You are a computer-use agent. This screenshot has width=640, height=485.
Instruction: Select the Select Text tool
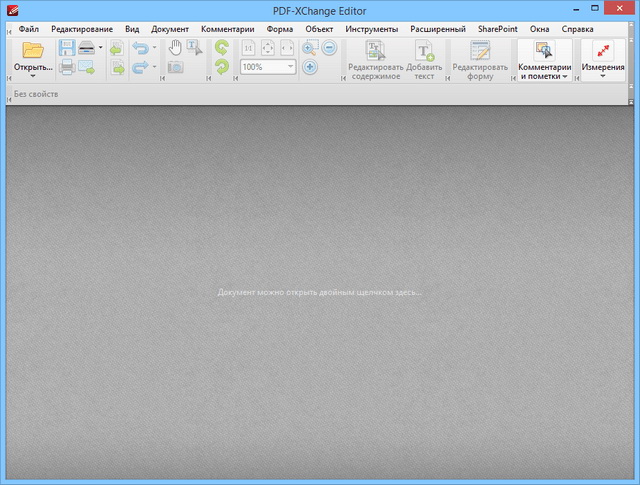194,48
